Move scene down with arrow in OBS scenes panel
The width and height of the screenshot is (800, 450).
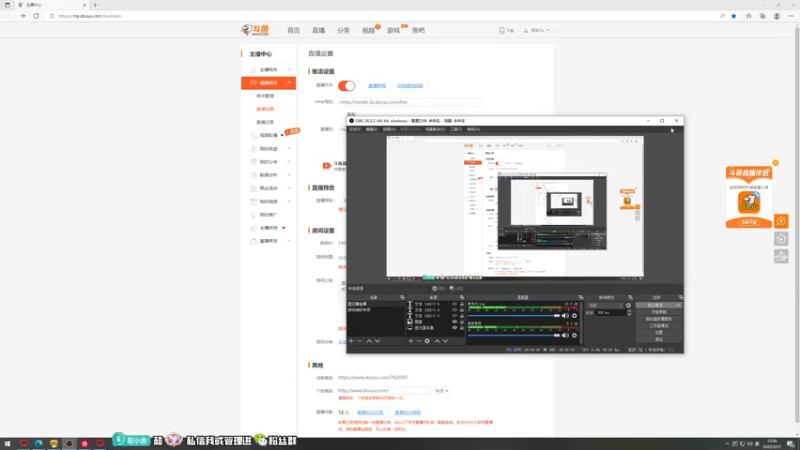pos(378,341)
